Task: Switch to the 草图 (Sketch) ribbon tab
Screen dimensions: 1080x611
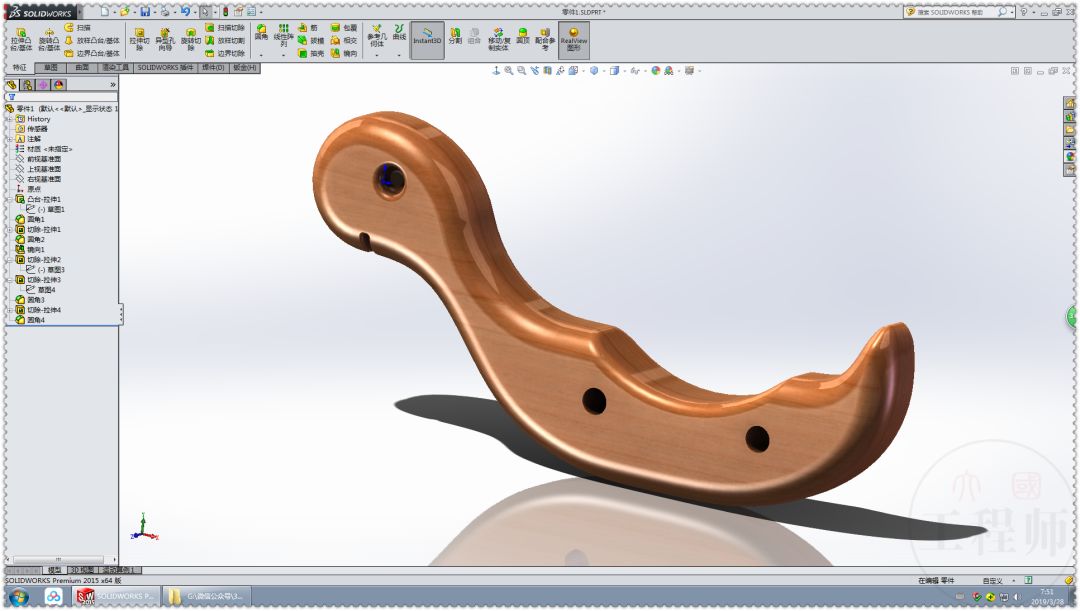Action: pos(50,68)
